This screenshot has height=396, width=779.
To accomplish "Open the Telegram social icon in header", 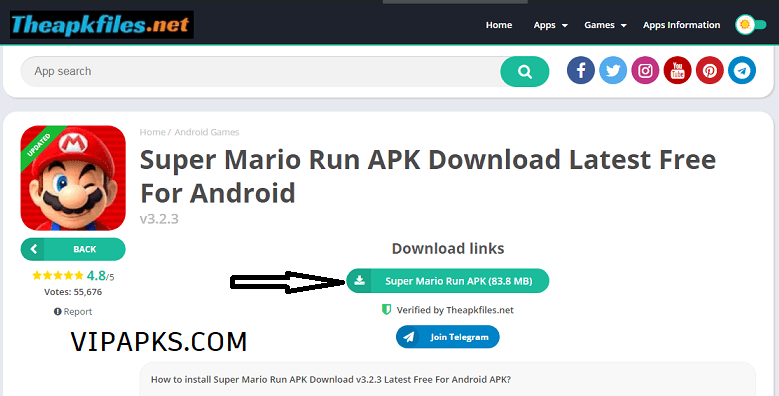I will (x=742, y=70).
